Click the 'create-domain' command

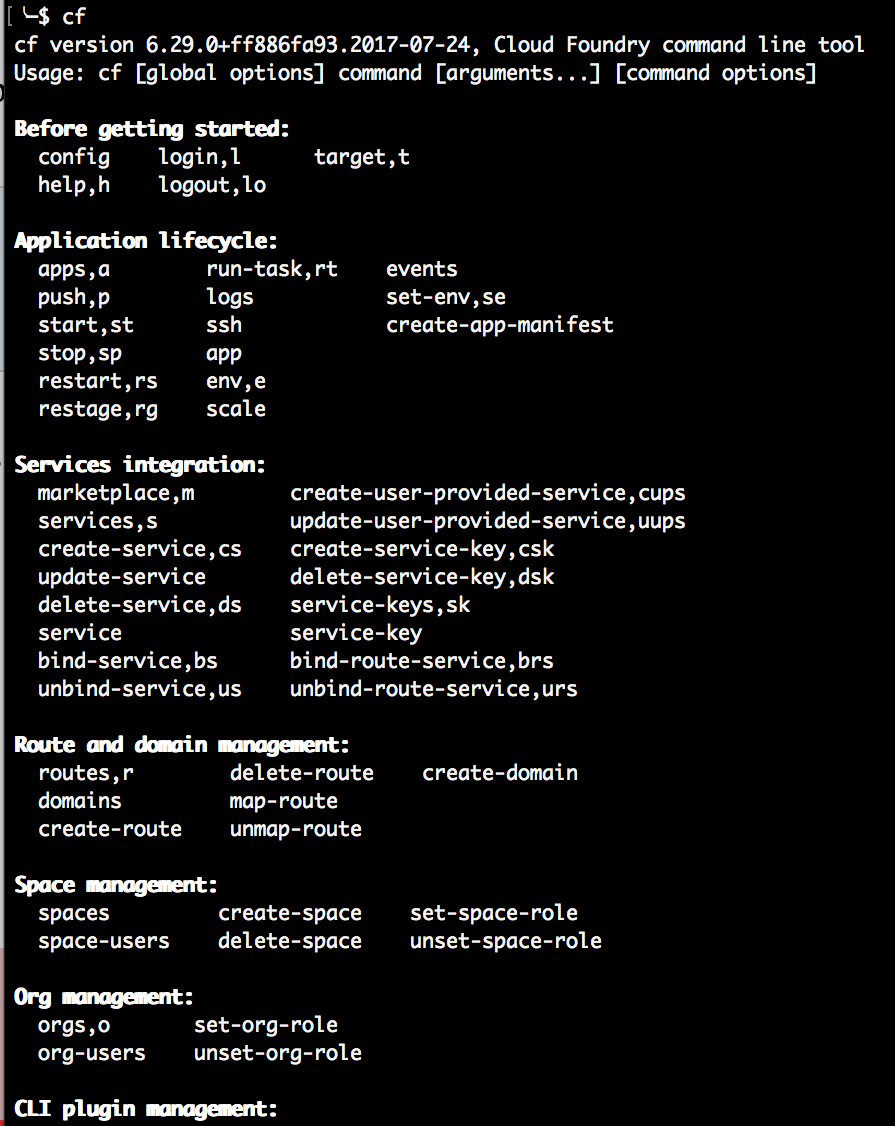[500, 773]
